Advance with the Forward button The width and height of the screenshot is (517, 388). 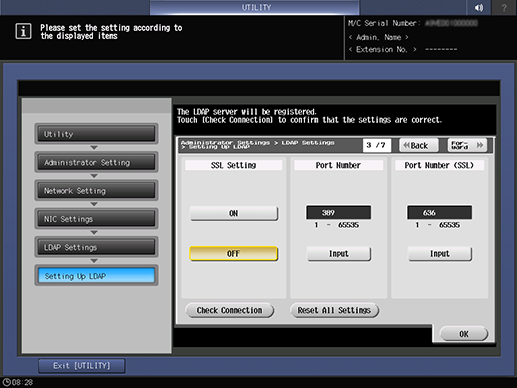tap(467, 145)
